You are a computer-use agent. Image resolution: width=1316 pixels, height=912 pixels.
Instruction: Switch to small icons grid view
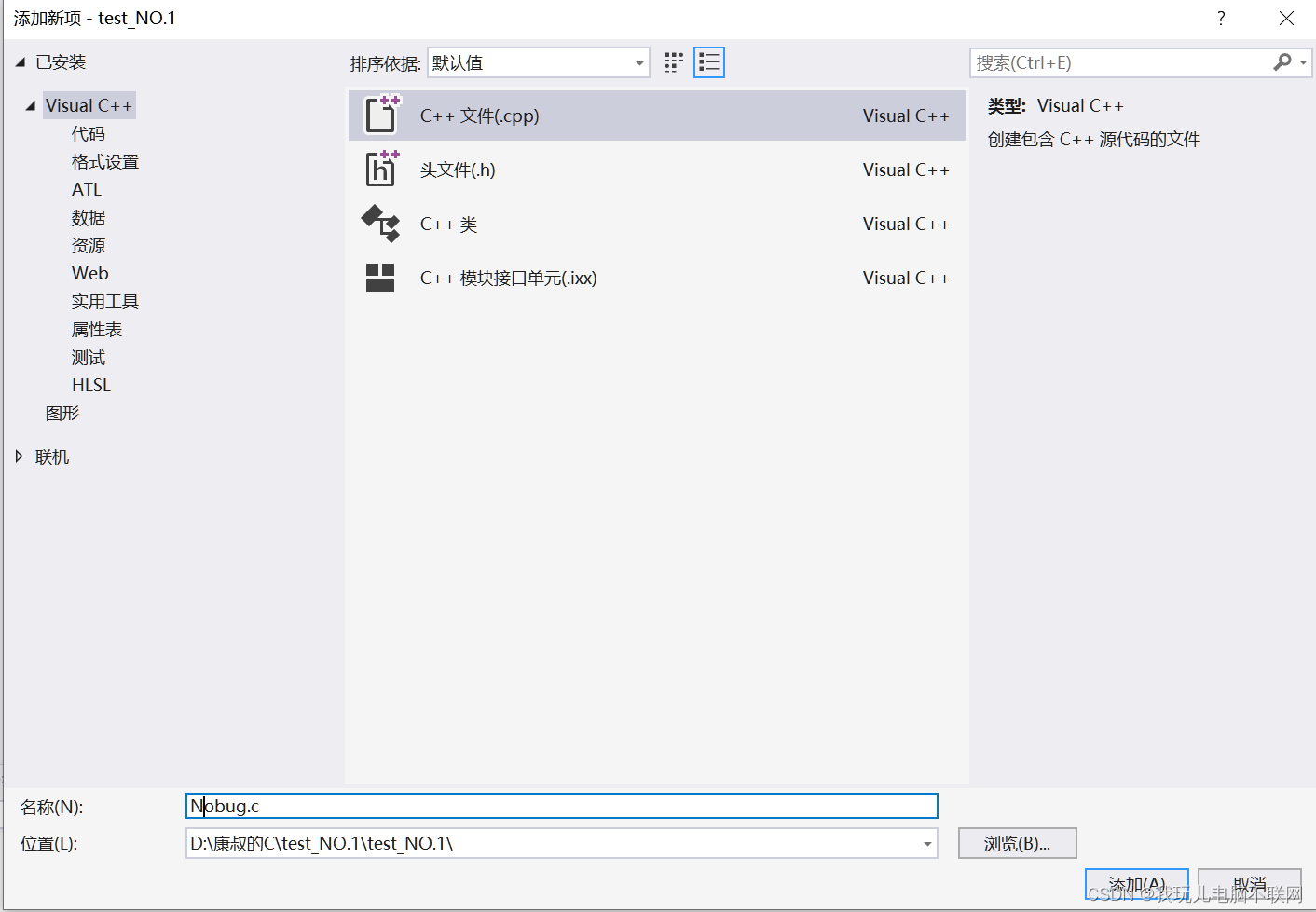(674, 62)
